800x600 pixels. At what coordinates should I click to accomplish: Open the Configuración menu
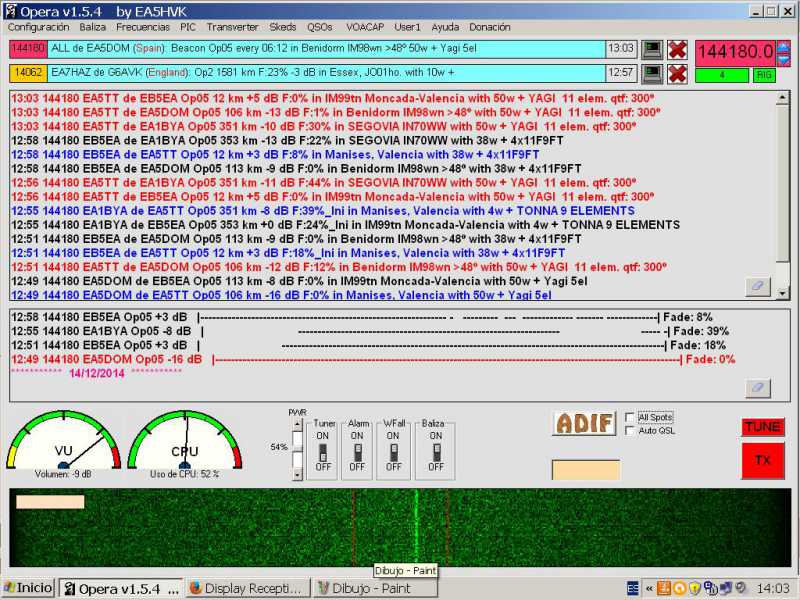pyautogui.click(x=38, y=27)
